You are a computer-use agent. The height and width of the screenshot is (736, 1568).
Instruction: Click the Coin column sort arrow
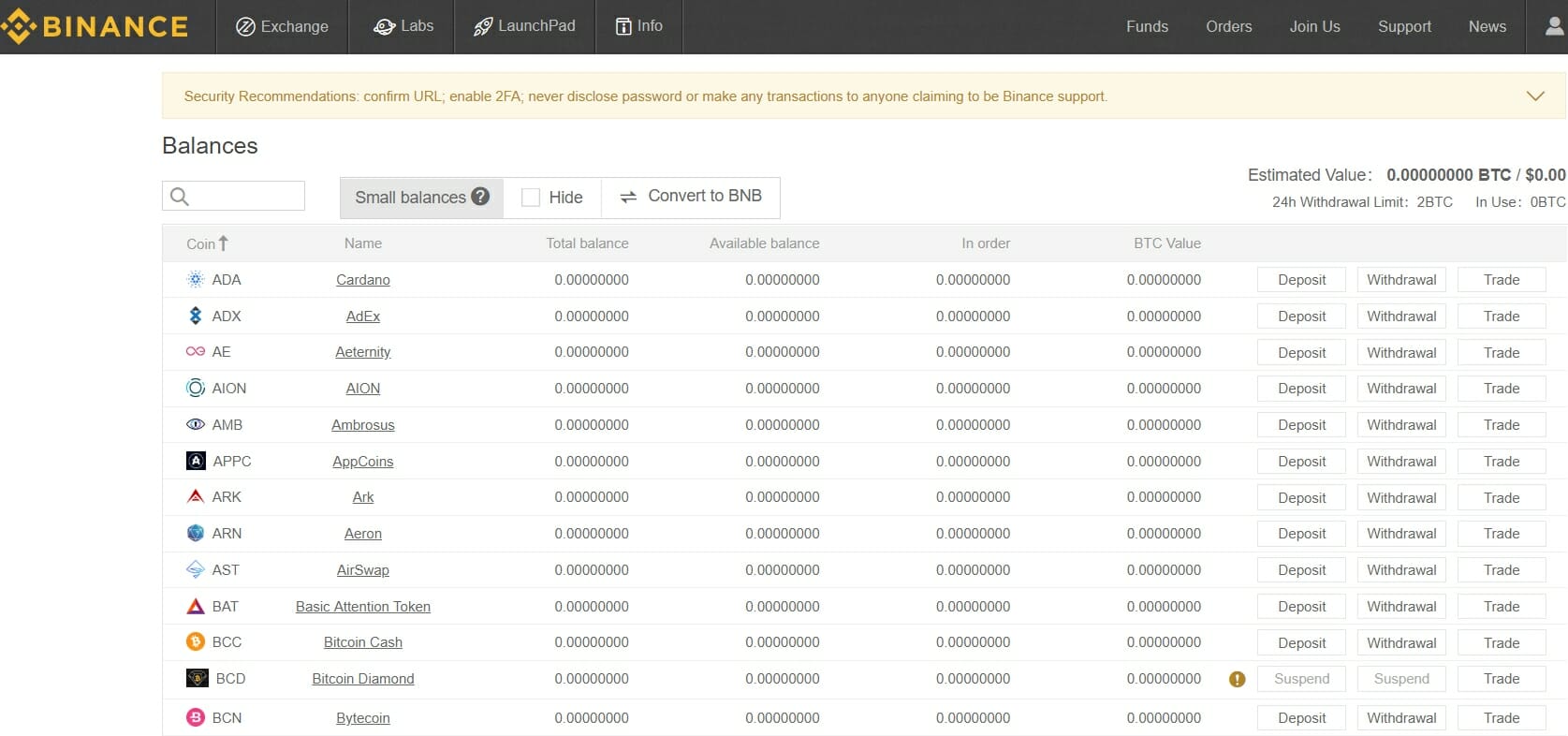223,243
